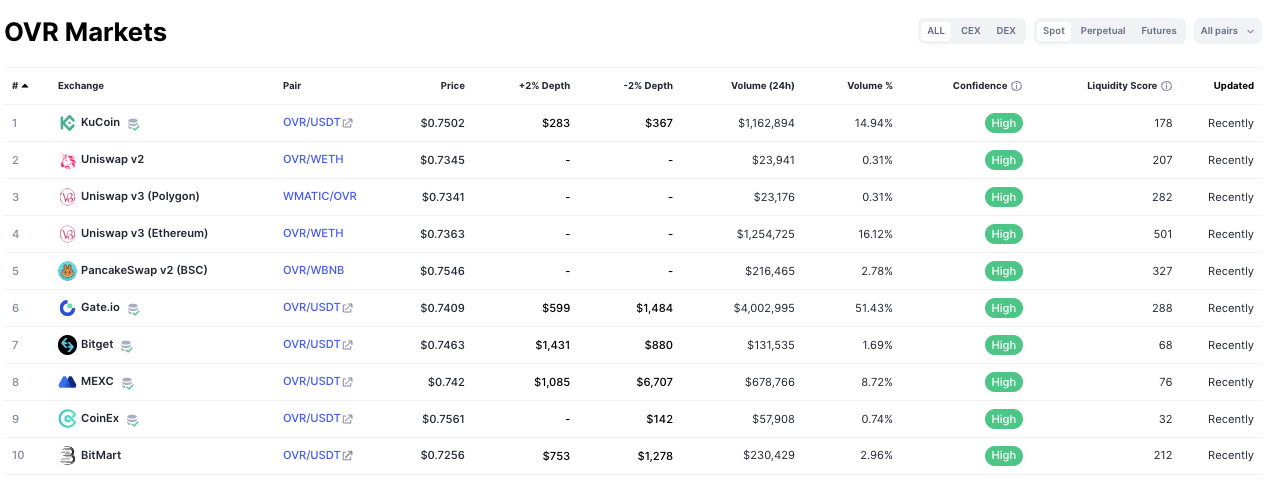The height and width of the screenshot is (480, 1268).
Task: Select the ALL exchanges tab
Action: (x=936, y=31)
